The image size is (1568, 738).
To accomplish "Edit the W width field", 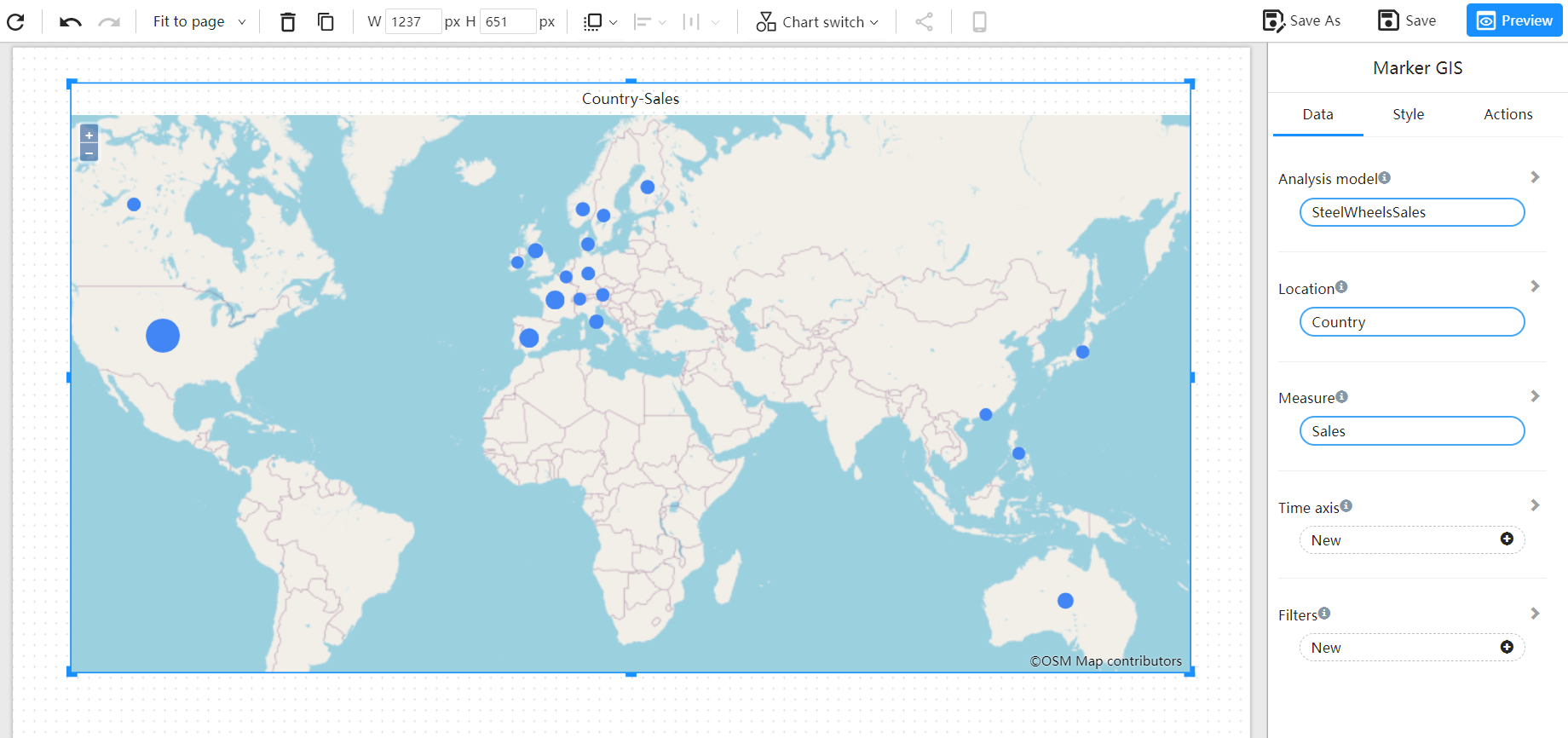I will (413, 21).
